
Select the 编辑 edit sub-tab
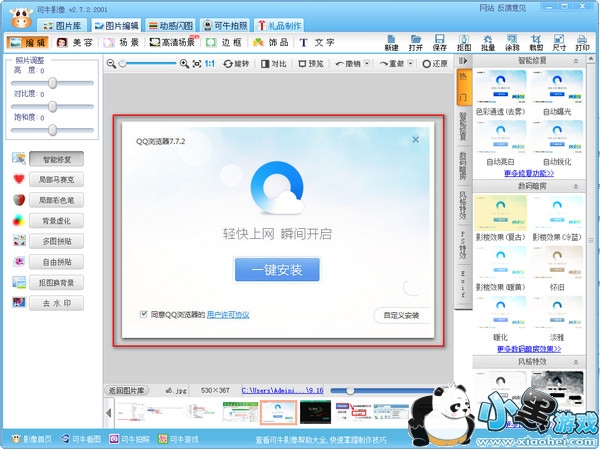tap(28, 42)
